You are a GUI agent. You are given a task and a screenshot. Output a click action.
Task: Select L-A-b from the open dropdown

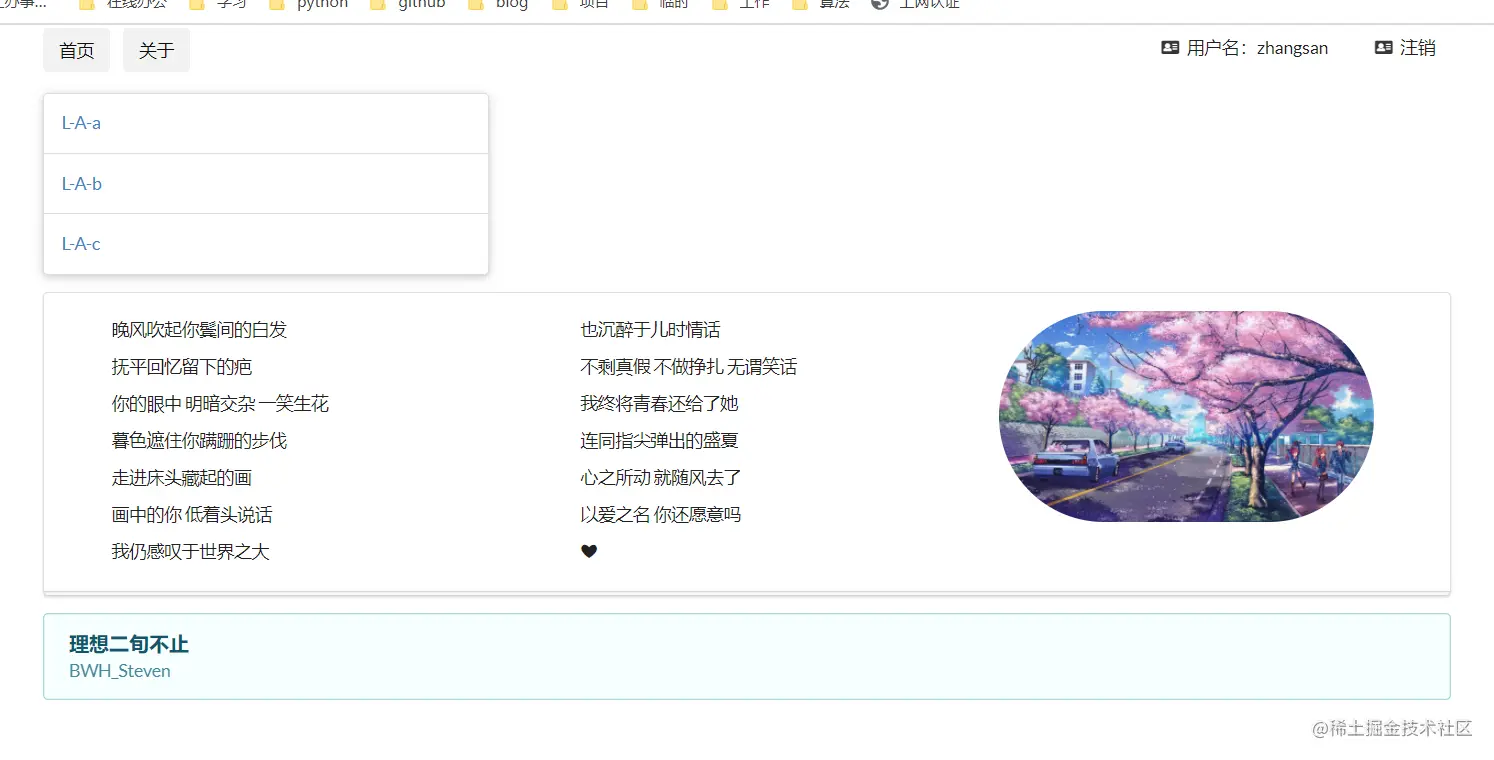(x=82, y=183)
